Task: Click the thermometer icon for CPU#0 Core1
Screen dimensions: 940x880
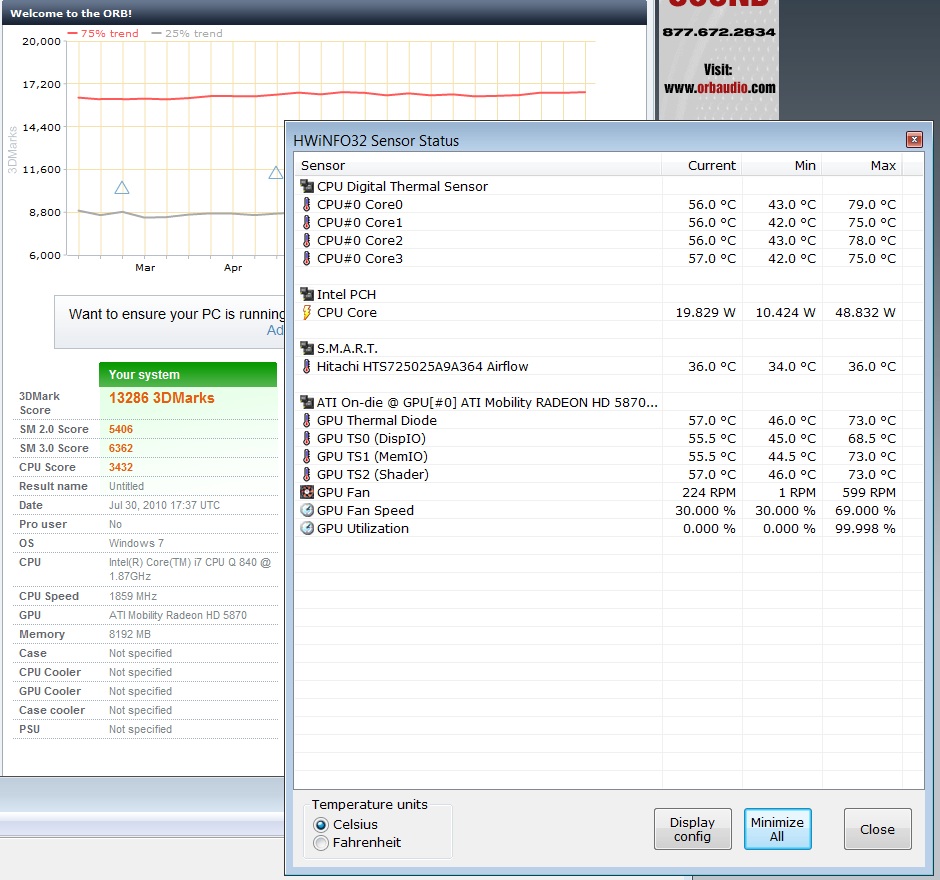Action: coord(307,222)
